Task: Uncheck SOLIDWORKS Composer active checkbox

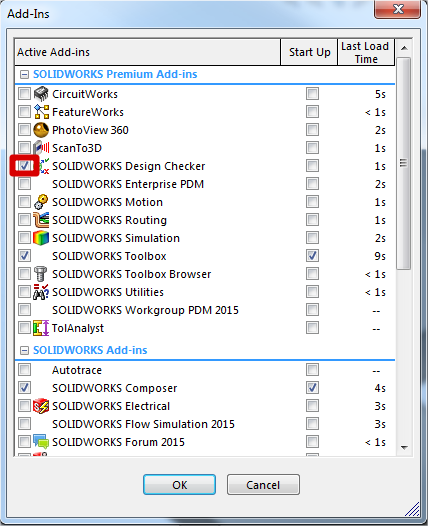Action: 24,388
